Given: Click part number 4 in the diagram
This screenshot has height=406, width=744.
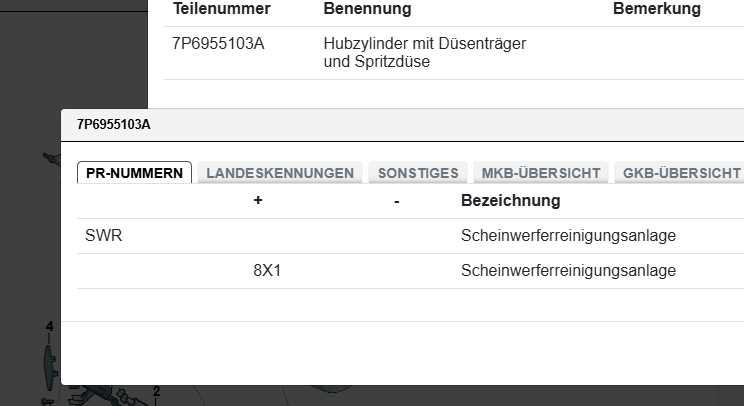Looking at the screenshot, I should click(x=49, y=327).
